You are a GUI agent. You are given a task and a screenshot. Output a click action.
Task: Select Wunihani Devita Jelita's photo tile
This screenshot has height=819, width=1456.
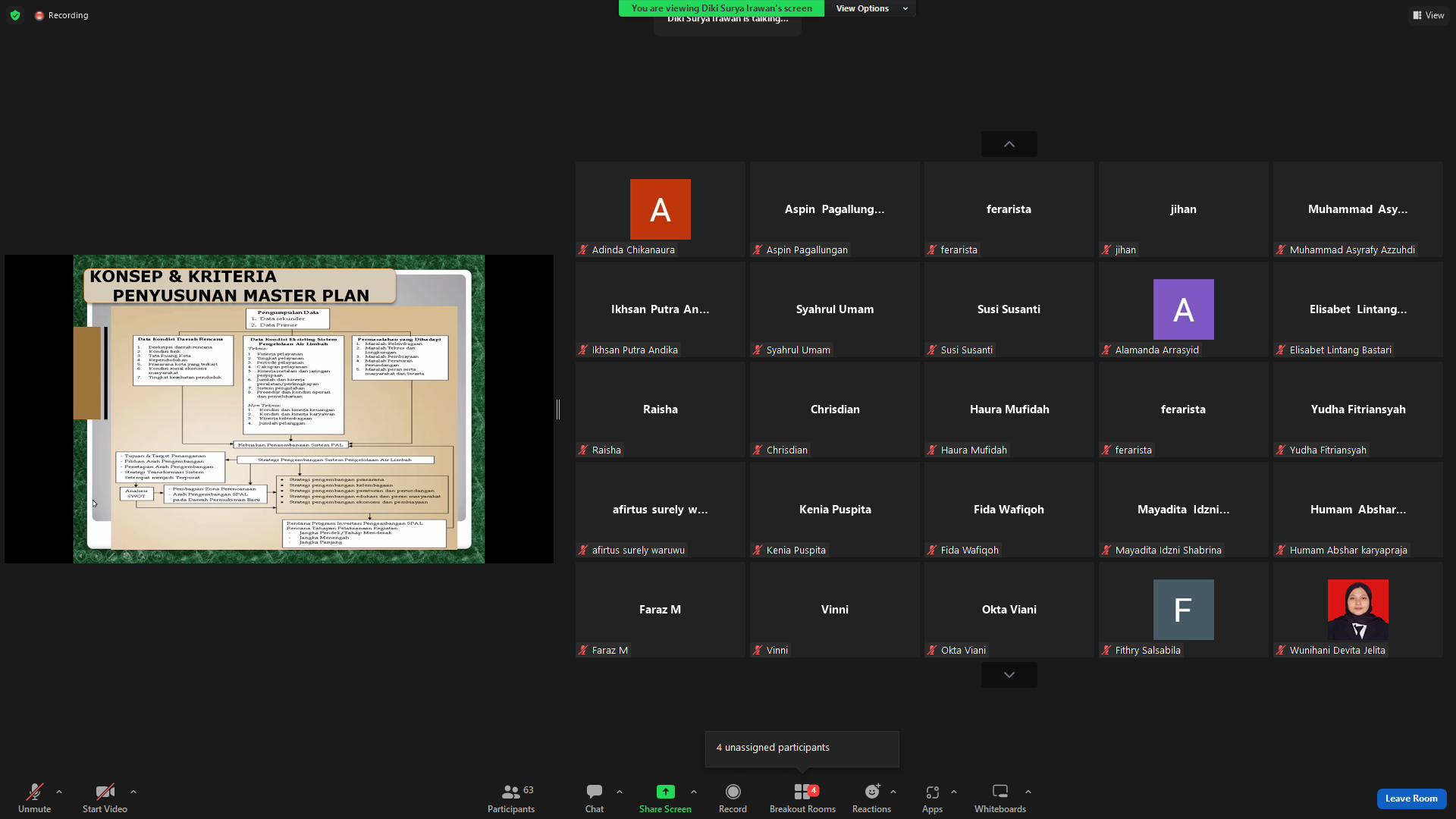click(x=1357, y=610)
